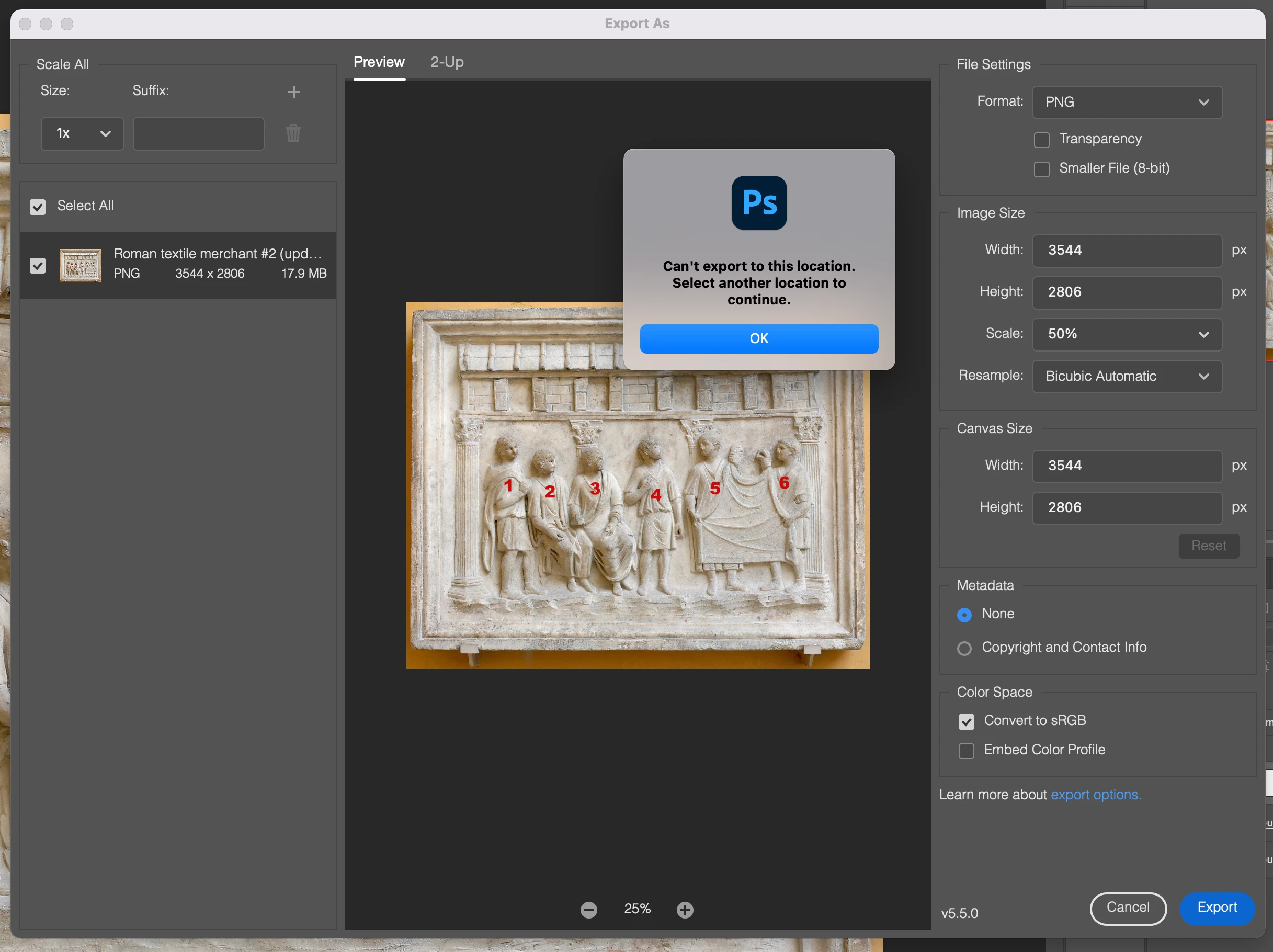Select Copyright and Contact Info metadata
This screenshot has width=1273, height=952.
click(x=964, y=649)
